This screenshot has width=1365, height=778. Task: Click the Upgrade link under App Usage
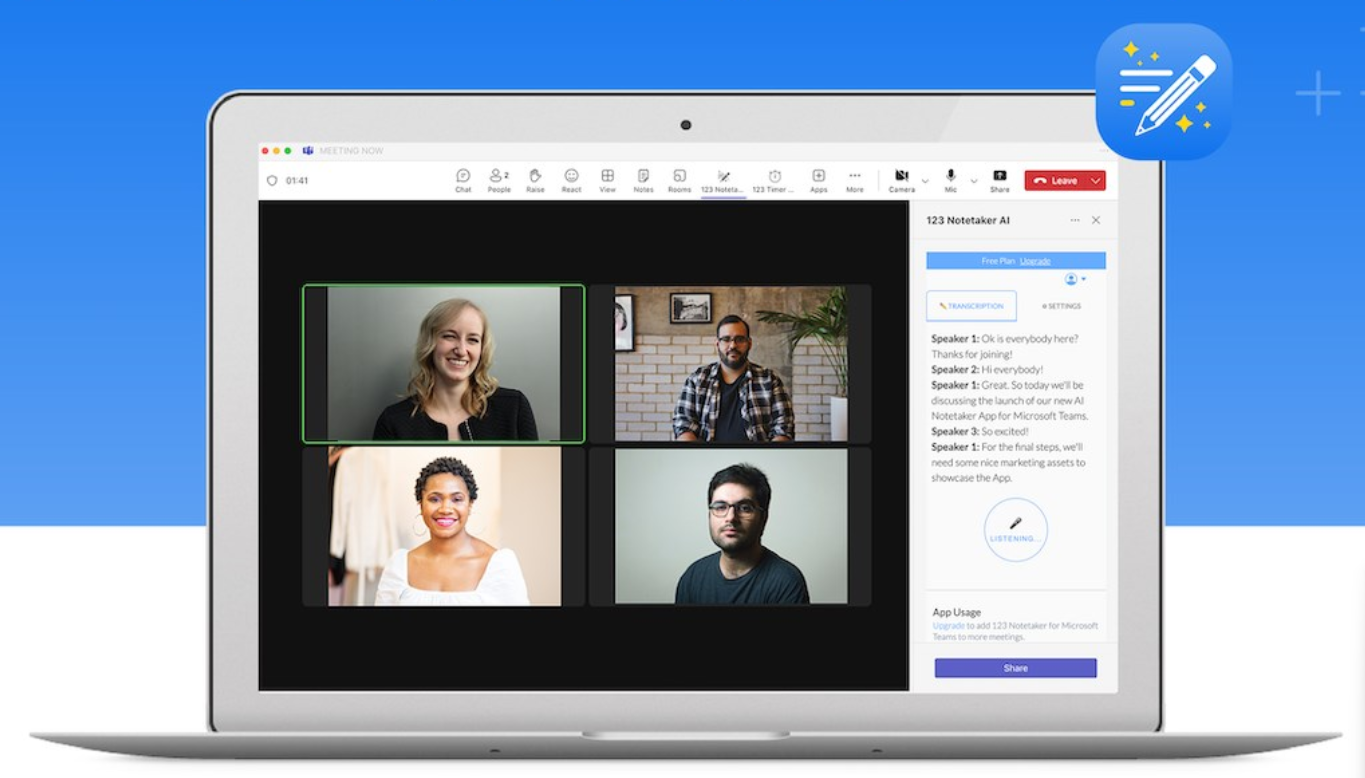(949, 626)
